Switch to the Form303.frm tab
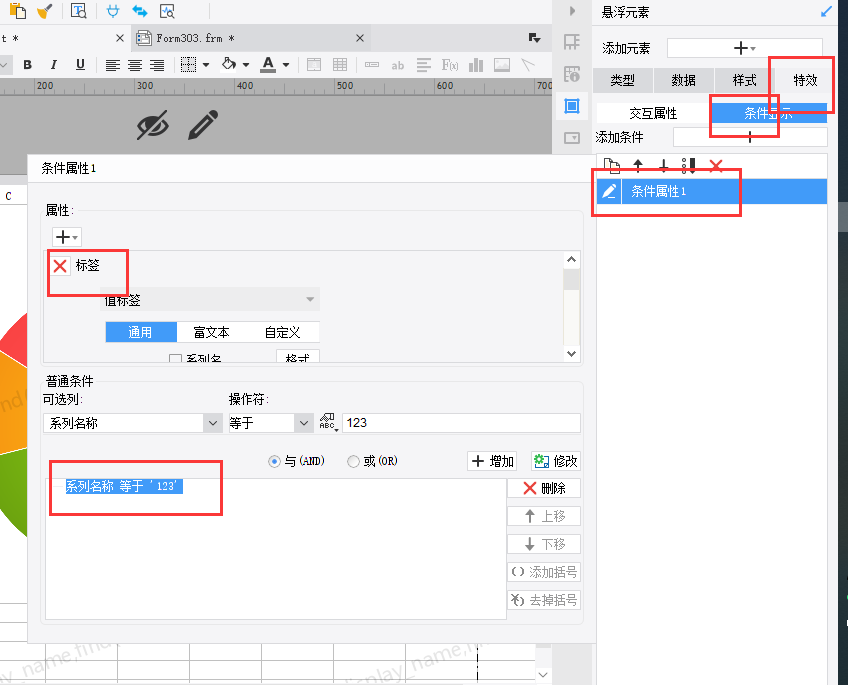Image resolution: width=848 pixels, height=685 pixels. 250,38
